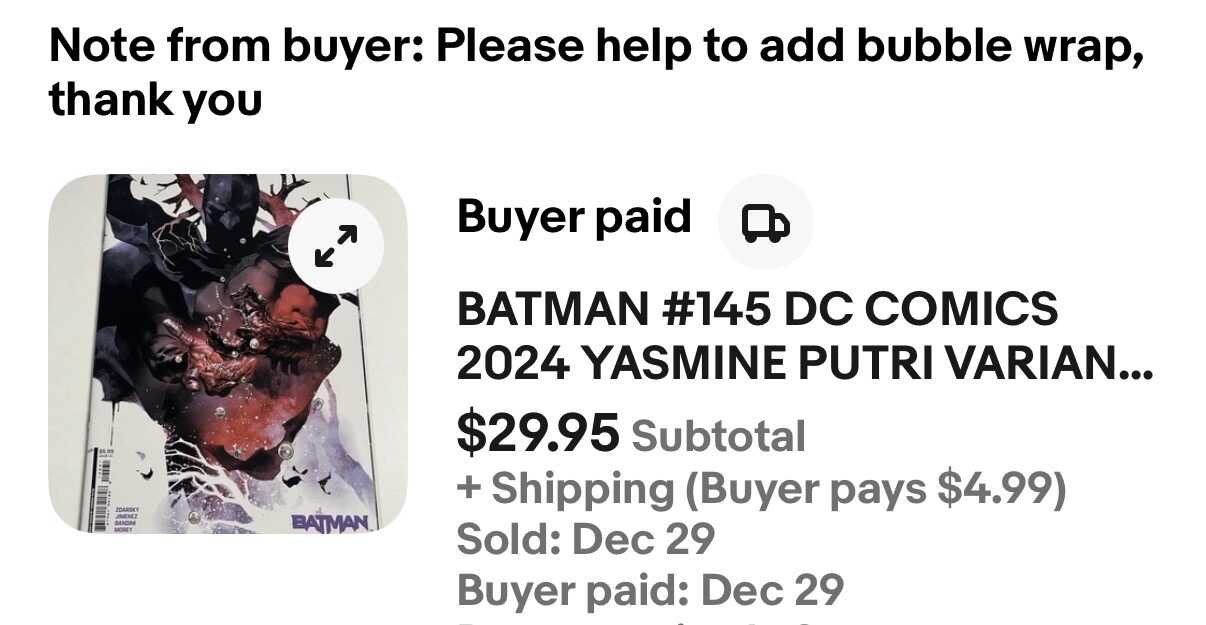The width and height of the screenshot is (1206, 625).
Task: Click the "Subtotal" label
Action: [718, 436]
